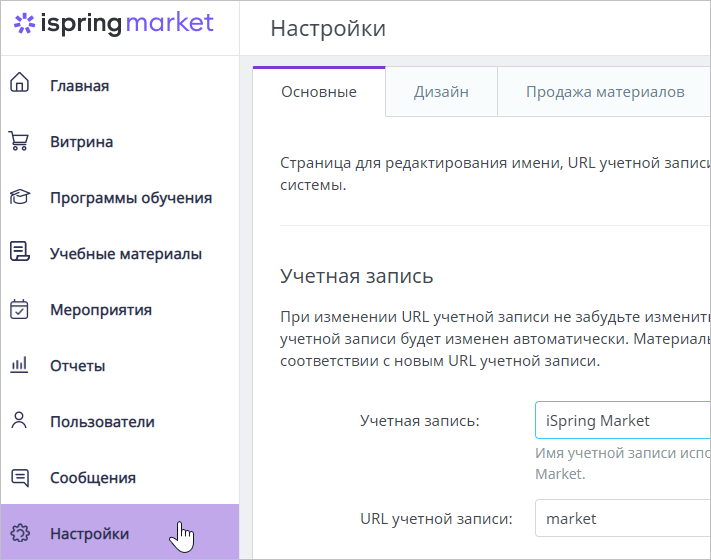711x560 pixels.
Task: Click the gear icon for Настройки
Action: (20, 533)
